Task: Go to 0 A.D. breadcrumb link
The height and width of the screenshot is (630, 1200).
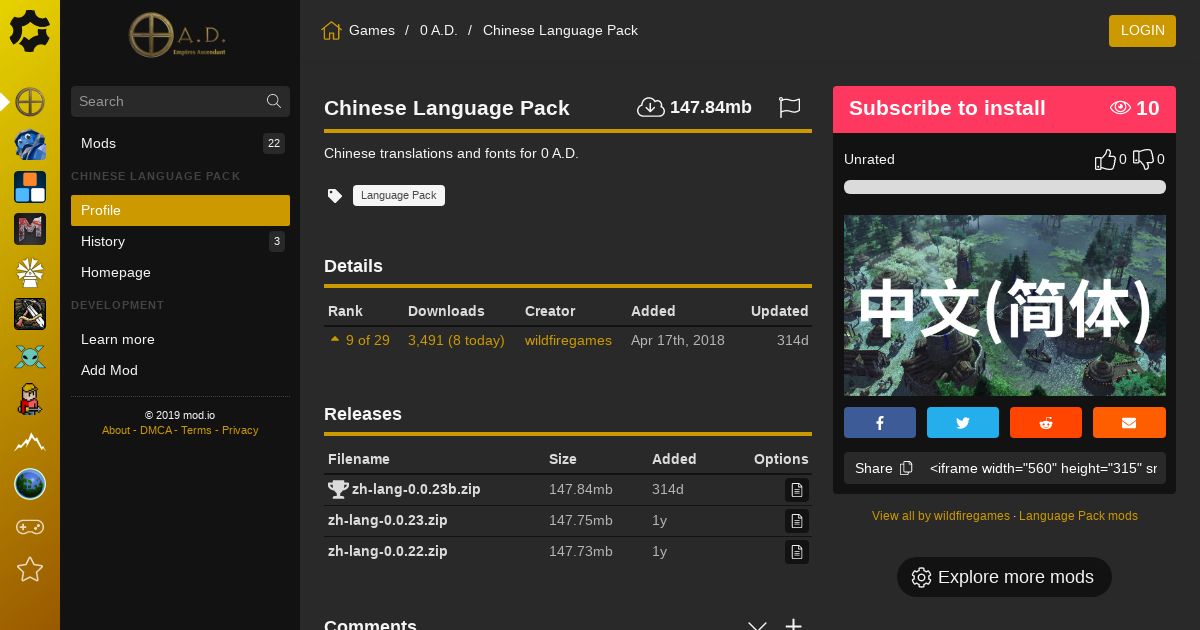Action: pos(439,30)
